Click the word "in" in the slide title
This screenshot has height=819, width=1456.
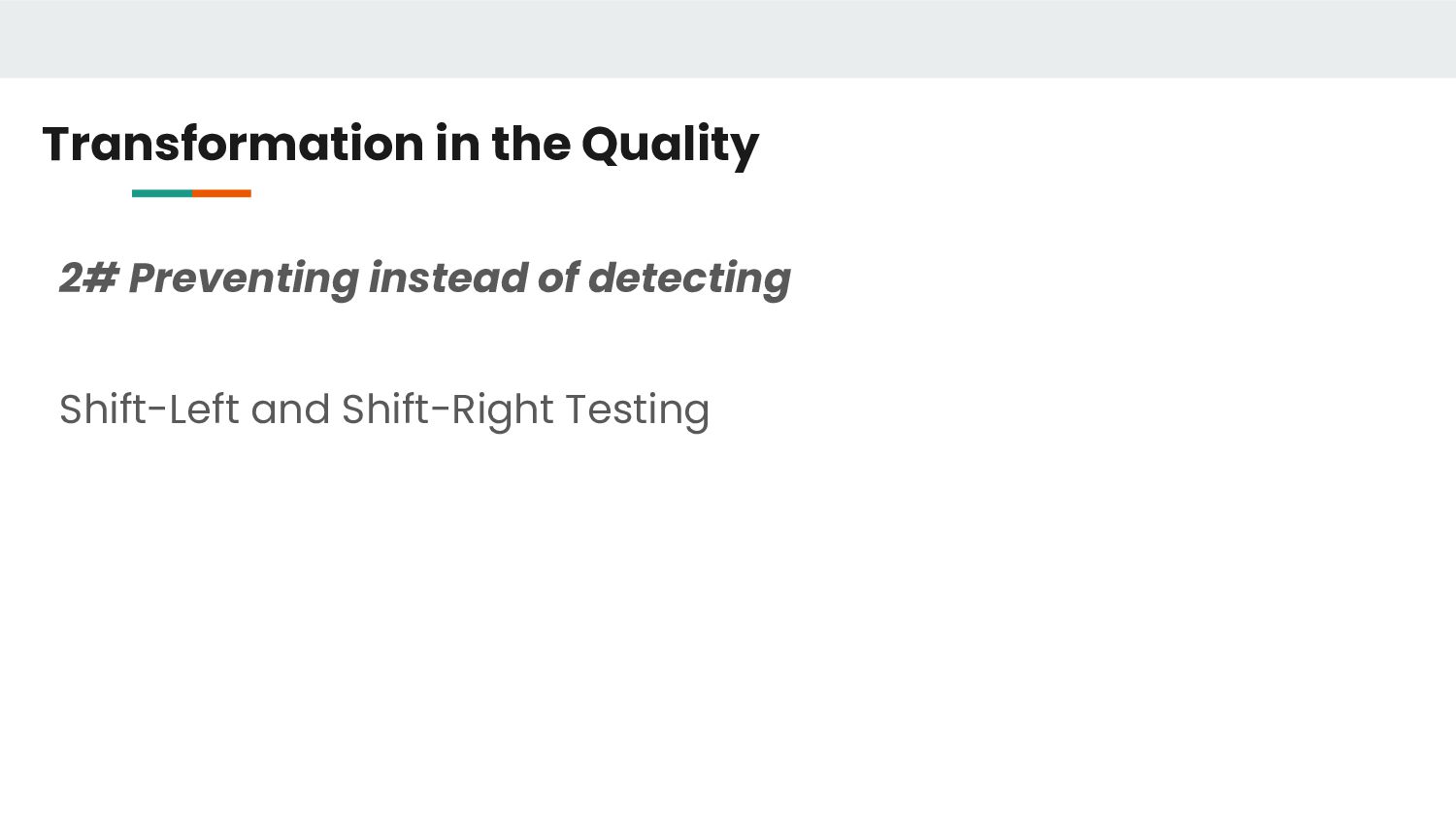pyautogui.click(x=456, y=144)
